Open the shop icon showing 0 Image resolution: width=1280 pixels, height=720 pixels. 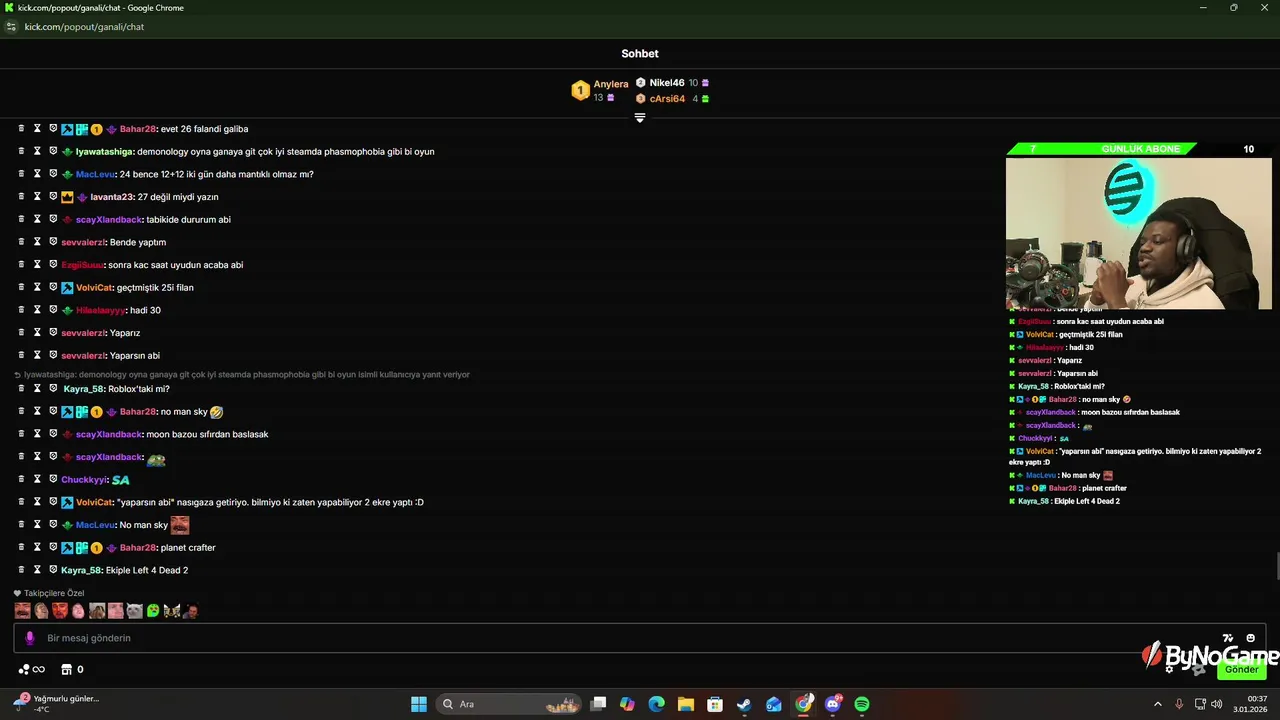pos(72,670)
